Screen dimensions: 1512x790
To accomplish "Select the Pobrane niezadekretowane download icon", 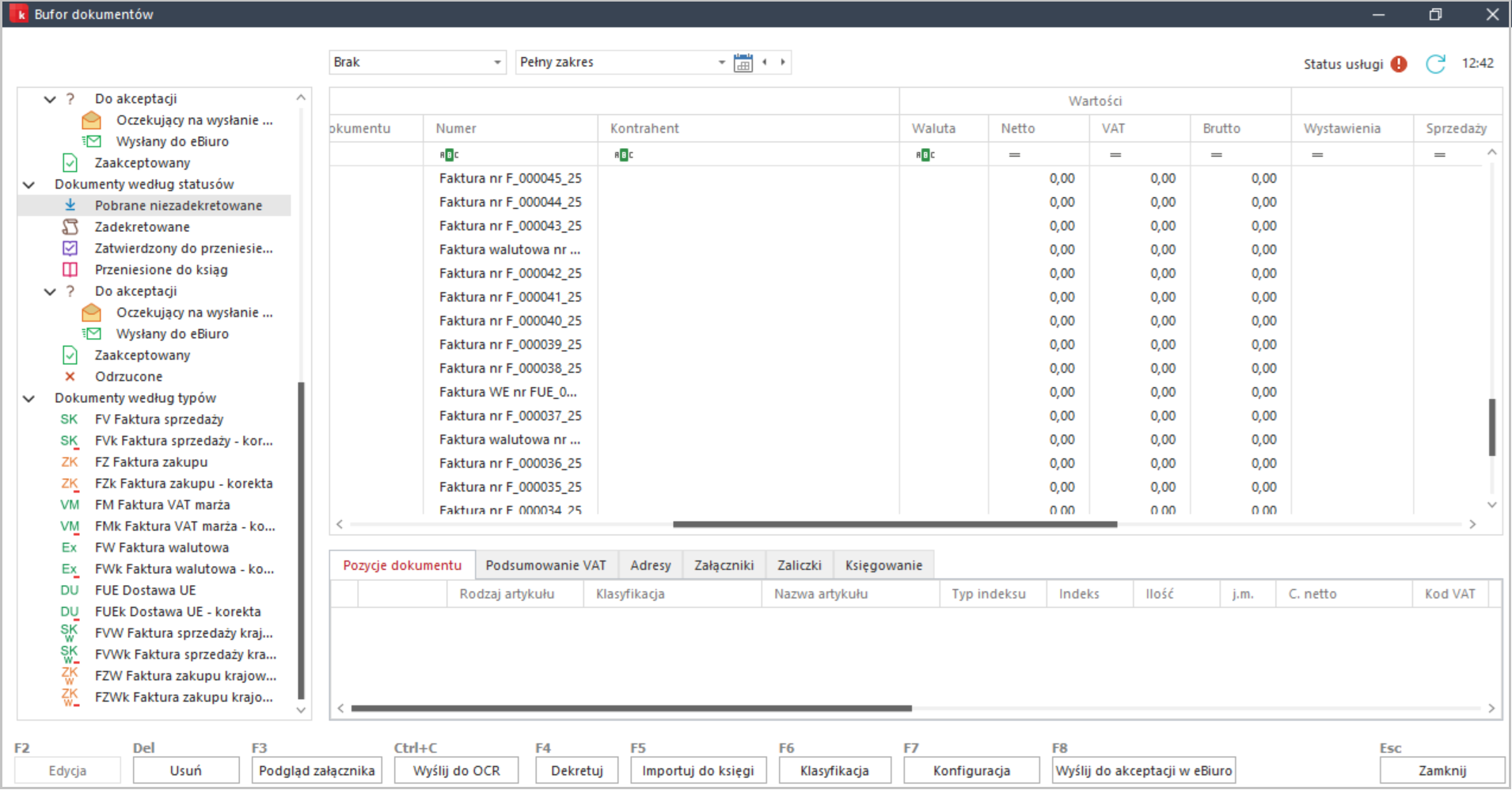I will (x=70, y=205).
